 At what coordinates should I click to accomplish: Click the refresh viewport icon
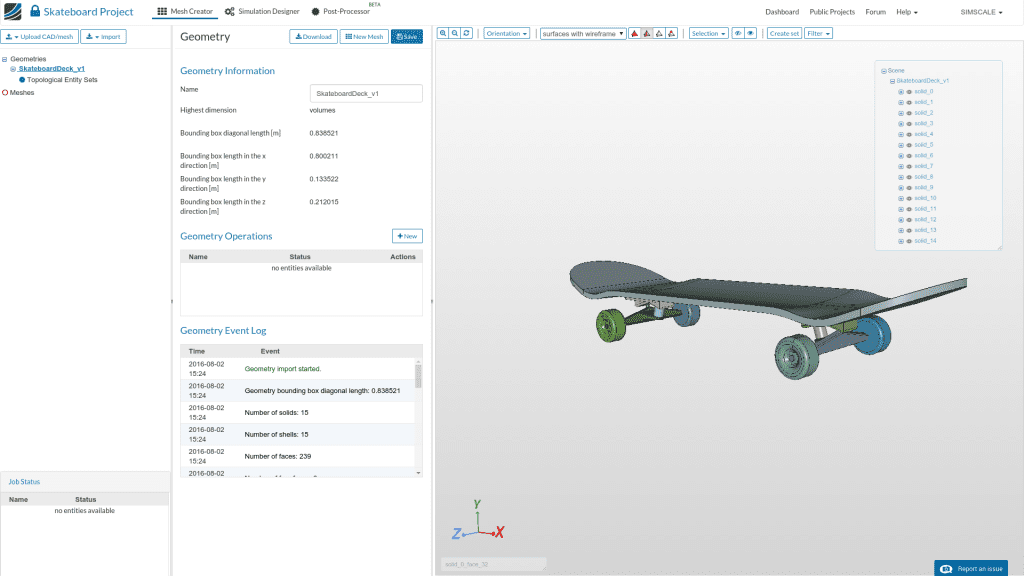click(468, 33)
